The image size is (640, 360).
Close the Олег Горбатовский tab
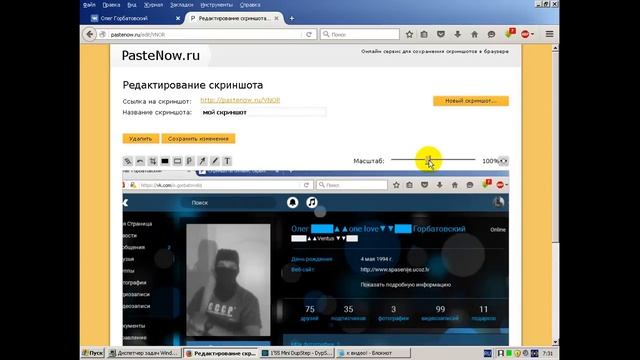pyautogui.click(x=178, y=18)
